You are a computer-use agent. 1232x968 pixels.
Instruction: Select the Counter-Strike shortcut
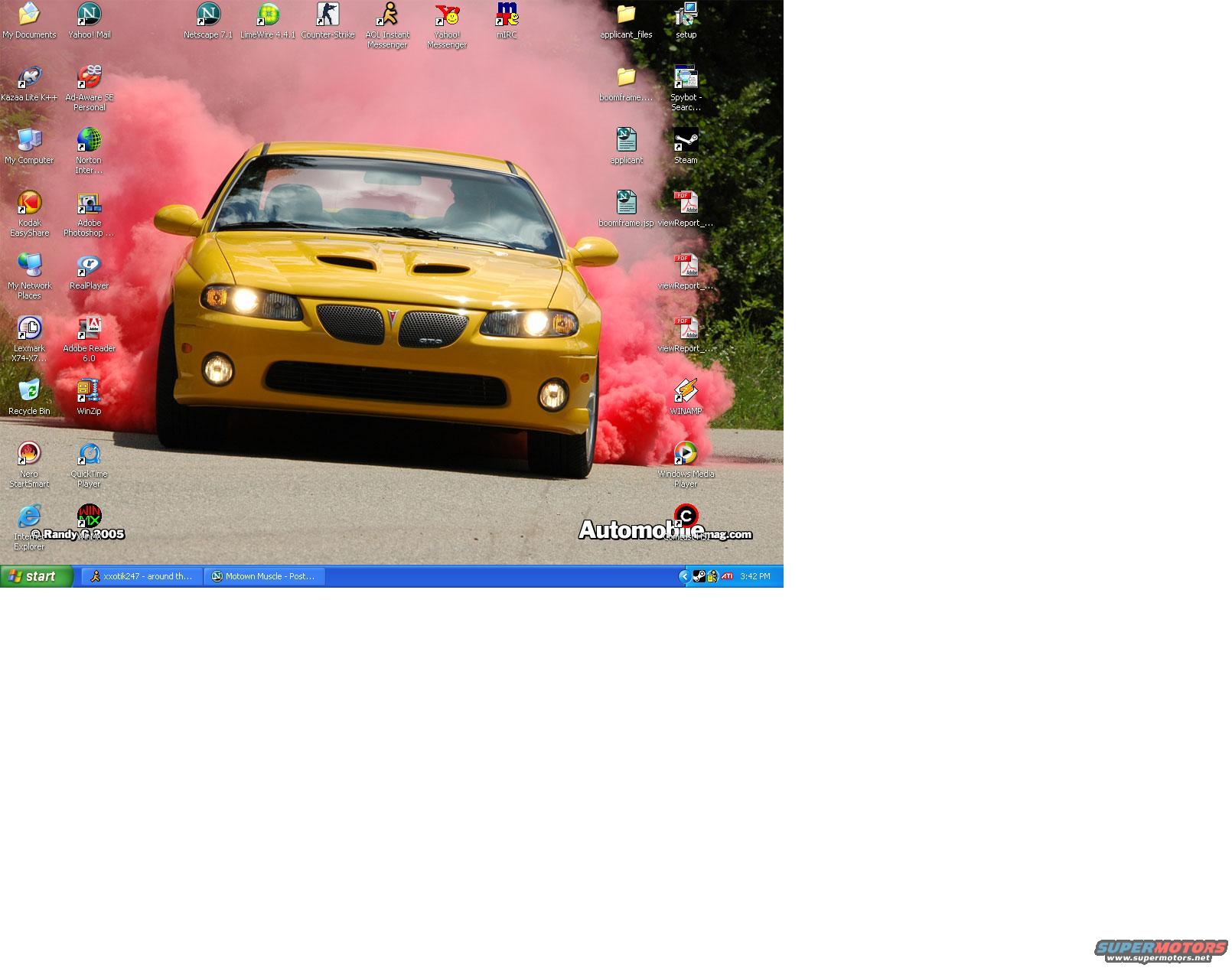(328, 21)
